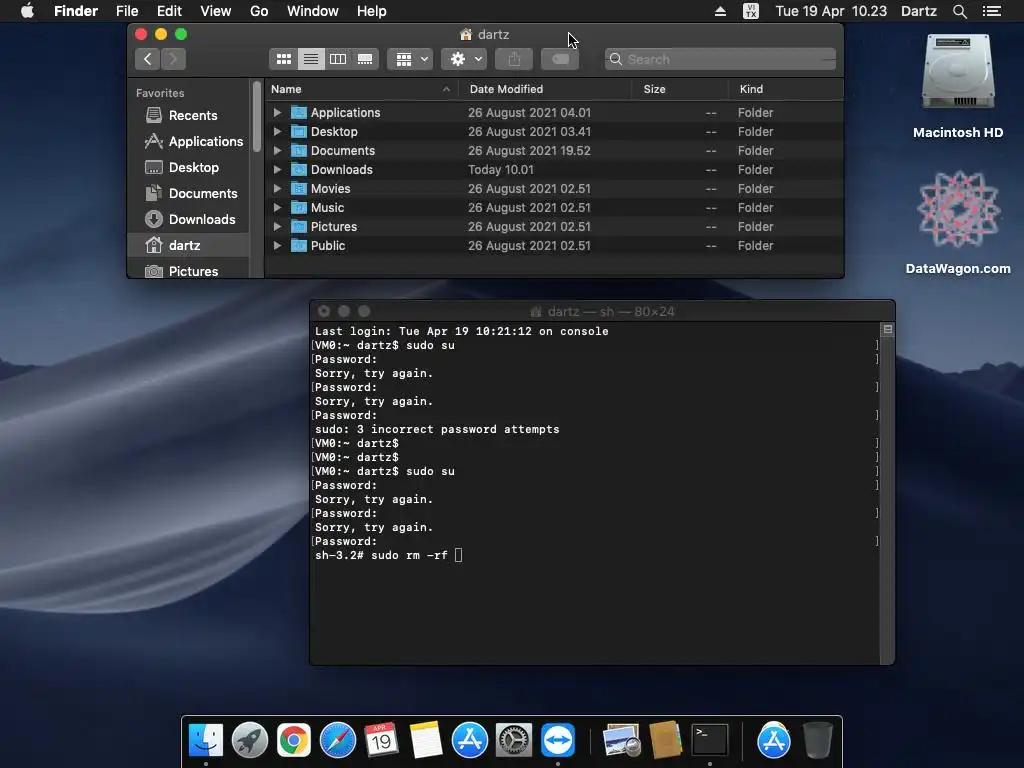Expand the Music folder row
This screenshot has height=768, width=1024.
pos(278,207)
